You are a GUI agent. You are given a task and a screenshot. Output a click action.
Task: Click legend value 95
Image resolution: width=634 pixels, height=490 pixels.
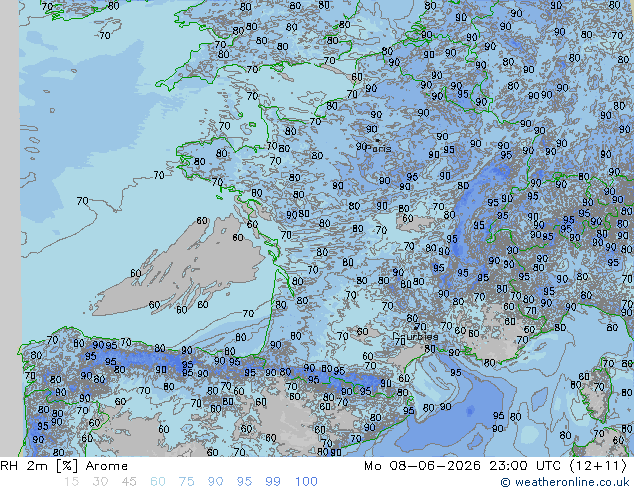click(244, 482)
